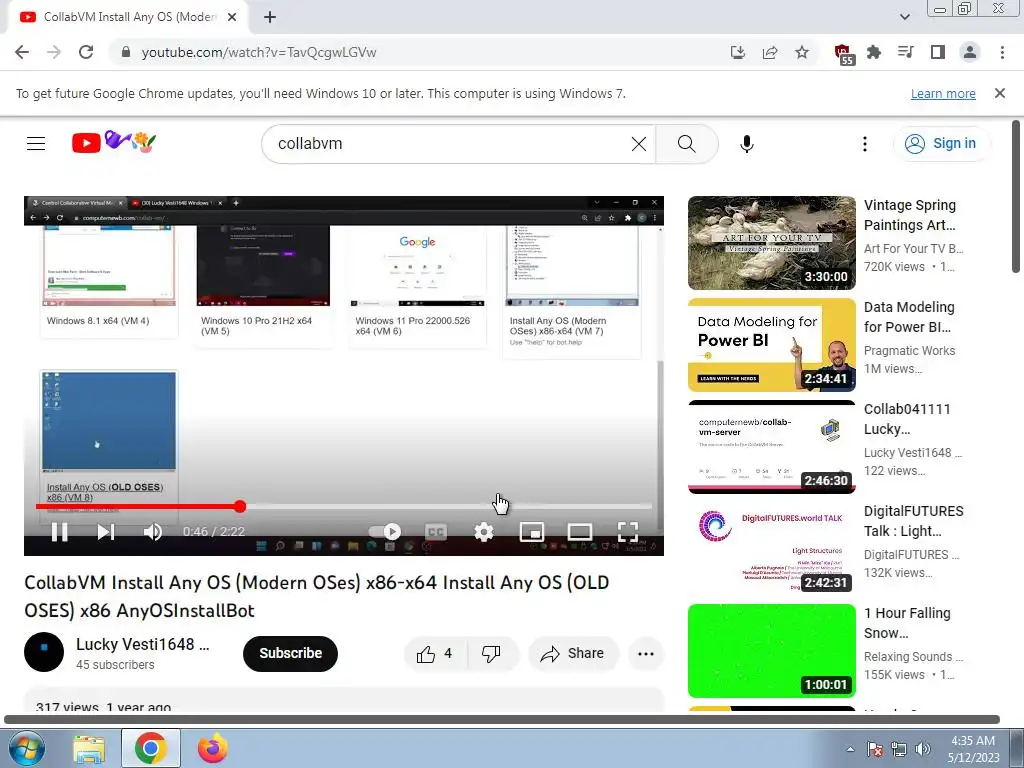
Task: Open ad blocker extension with 55 badge
Action: pos(844,54)
